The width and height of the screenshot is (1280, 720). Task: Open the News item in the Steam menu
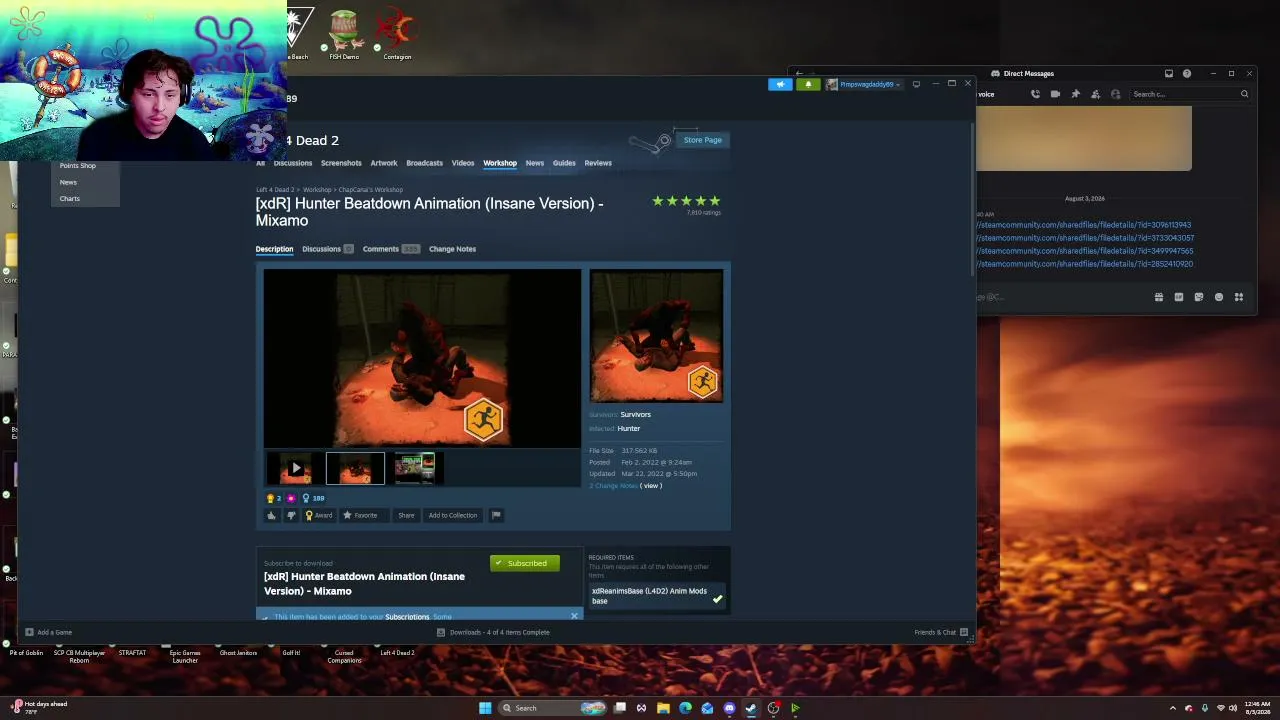68,182
